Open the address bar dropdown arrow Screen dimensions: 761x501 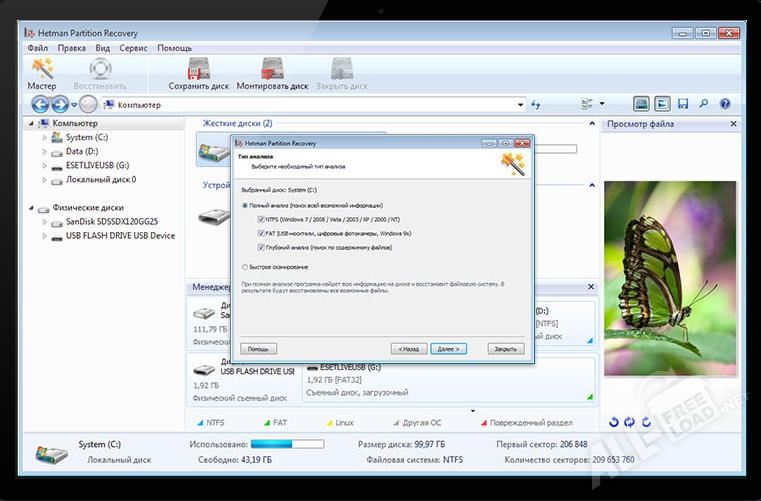(521, 105)
